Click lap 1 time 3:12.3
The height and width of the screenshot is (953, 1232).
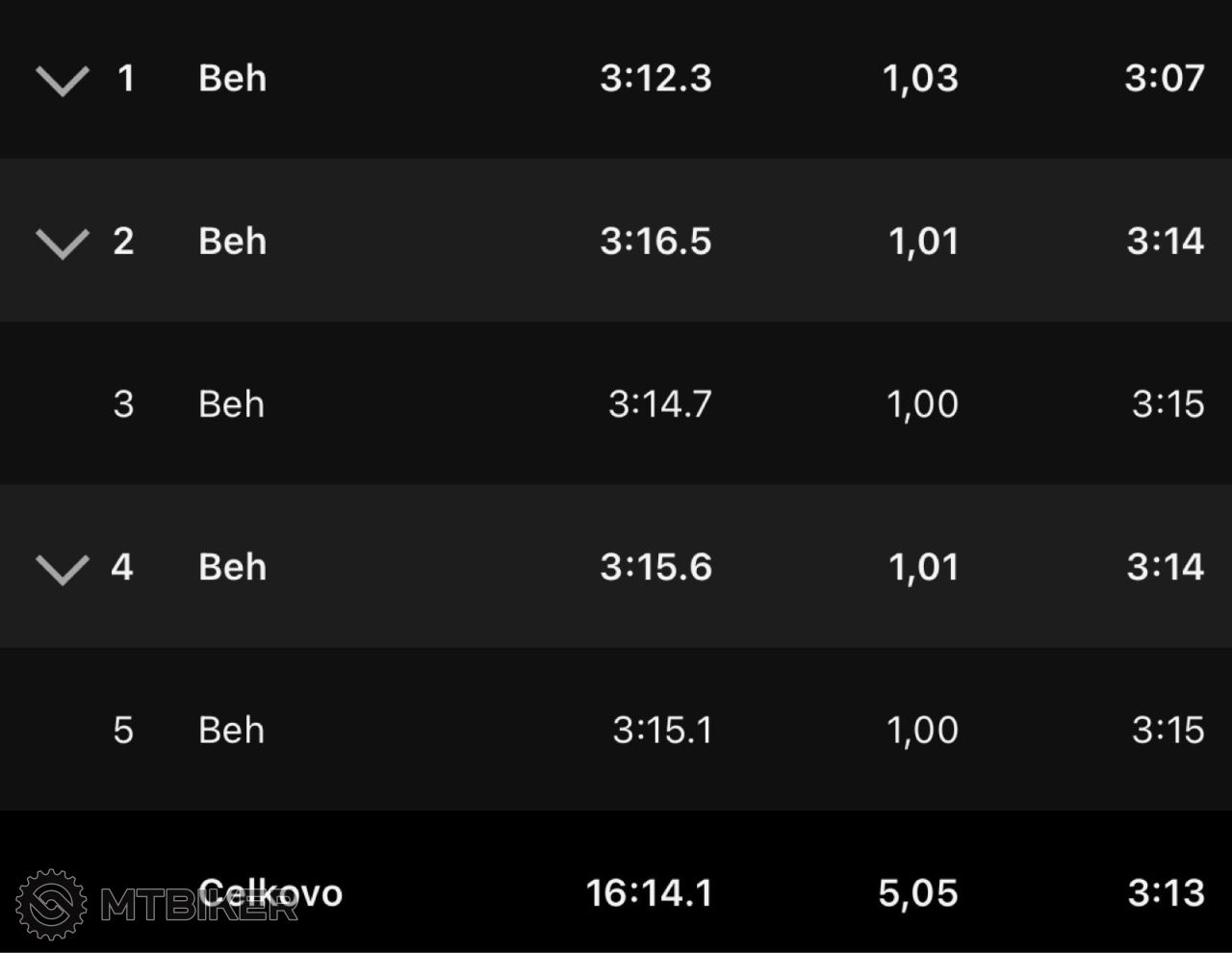click(655, 78)
